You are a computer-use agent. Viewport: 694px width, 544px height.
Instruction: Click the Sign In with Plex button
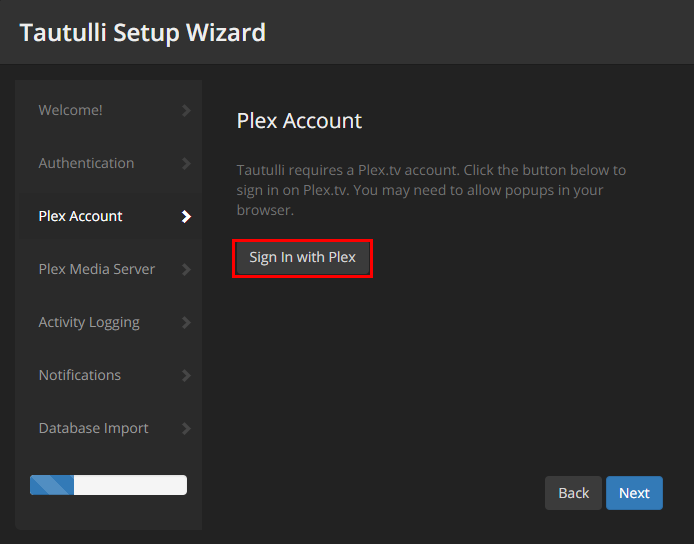(303, 257)
